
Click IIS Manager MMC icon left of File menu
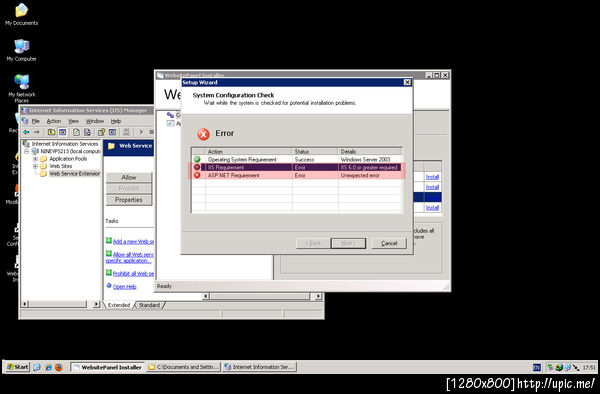[25, 121]
